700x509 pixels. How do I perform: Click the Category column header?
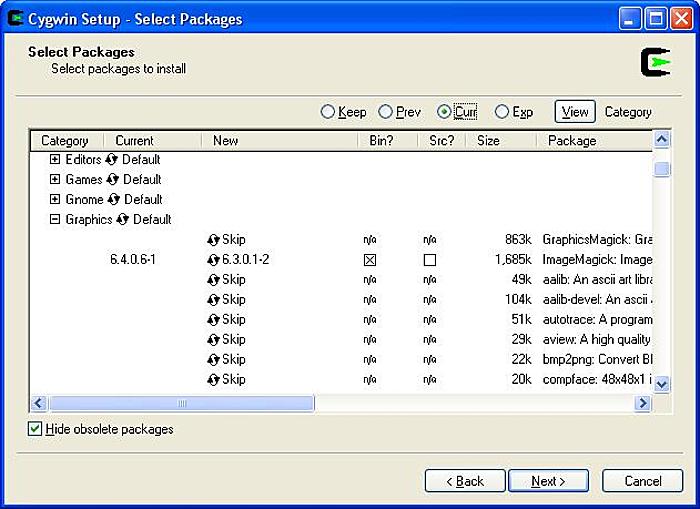tap(67, 141)
